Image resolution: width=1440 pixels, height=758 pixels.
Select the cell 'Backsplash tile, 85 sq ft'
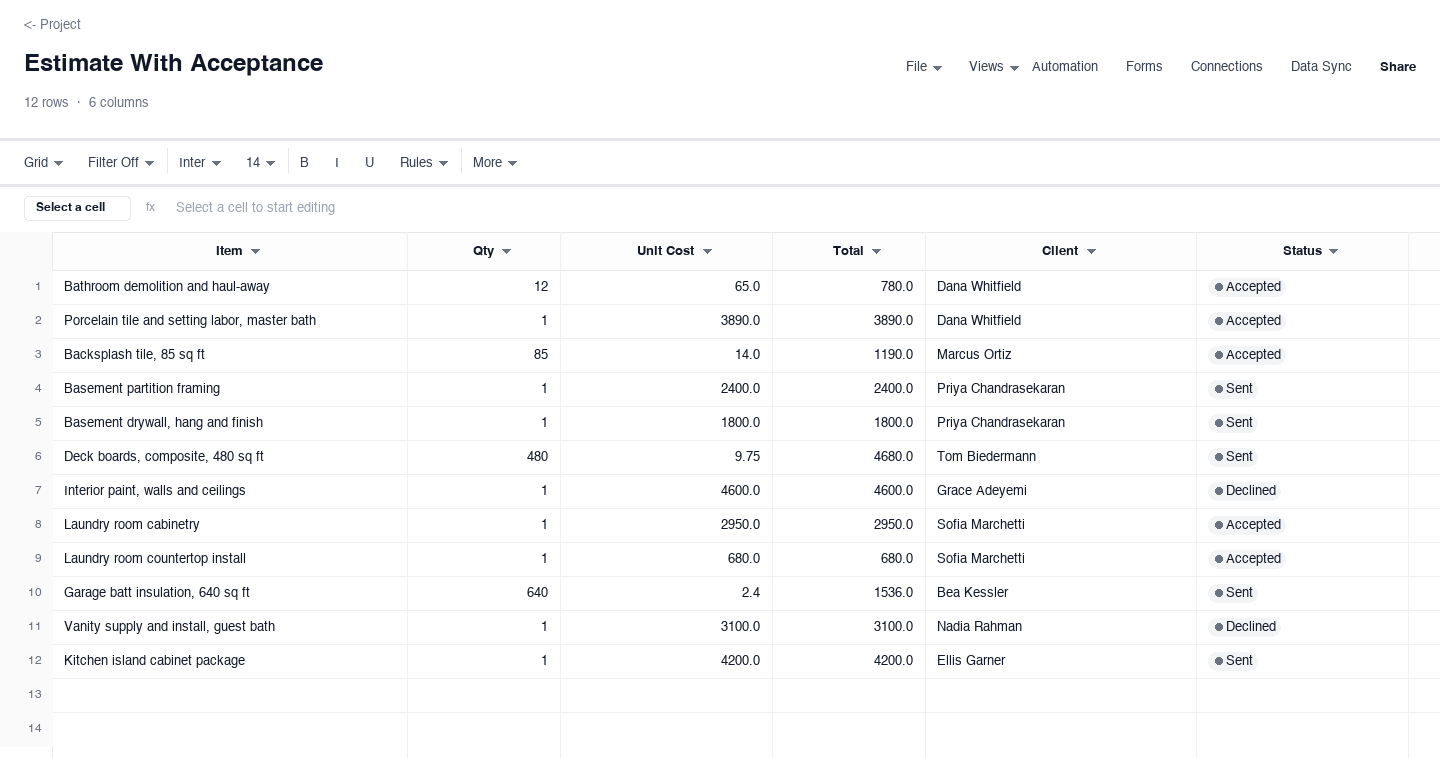(230, 355)
